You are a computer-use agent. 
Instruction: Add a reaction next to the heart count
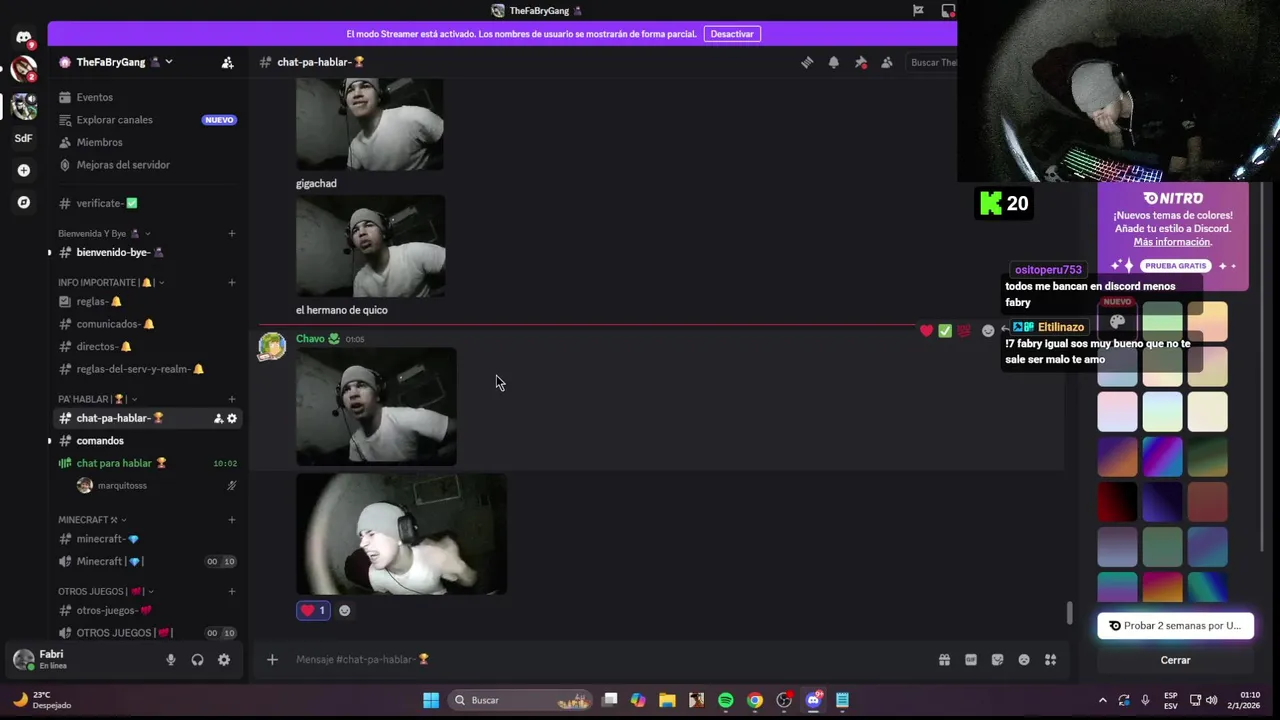pyautogui.click(x=344, y=610)
